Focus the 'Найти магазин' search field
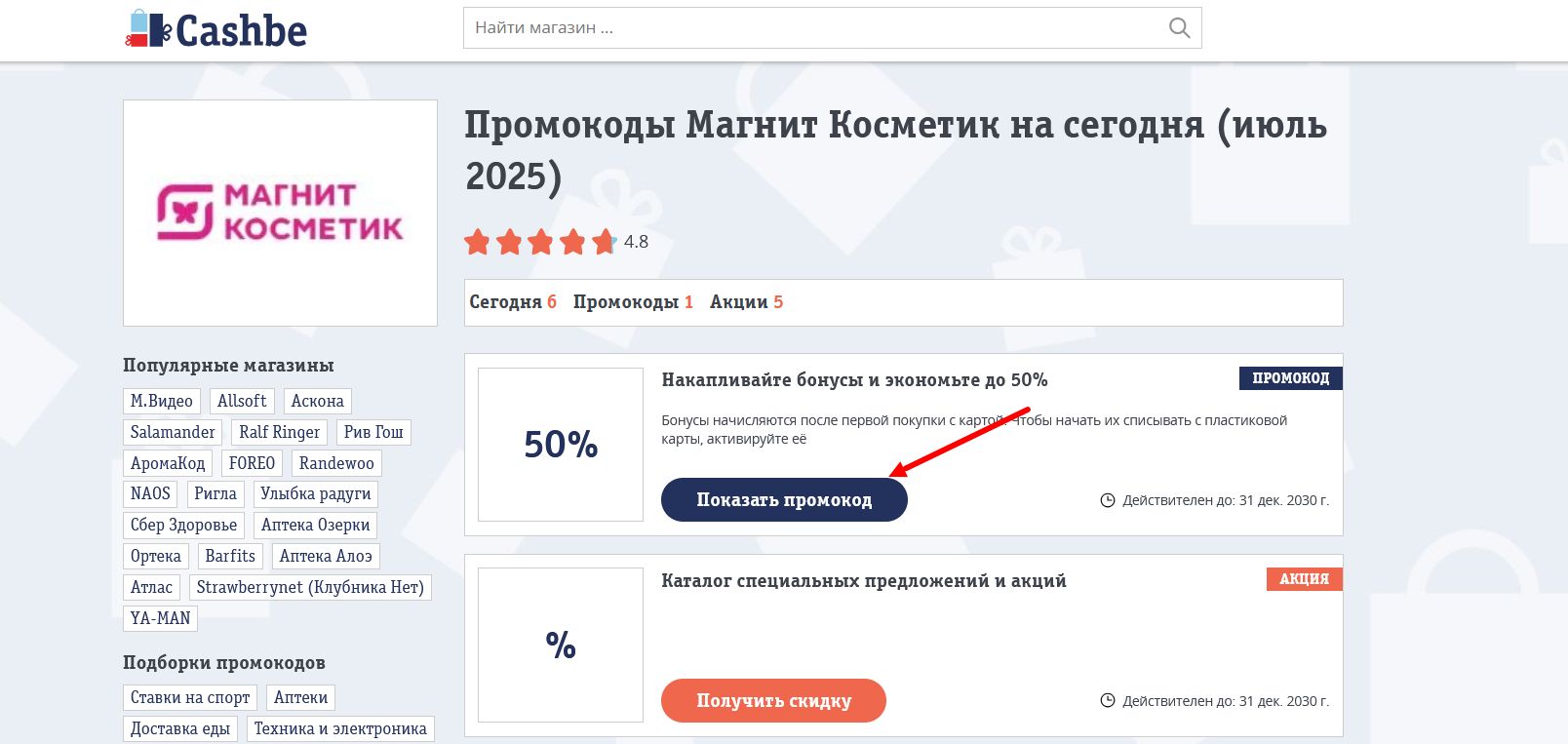This screenshot has height=744, width=1568. [832, 28]
